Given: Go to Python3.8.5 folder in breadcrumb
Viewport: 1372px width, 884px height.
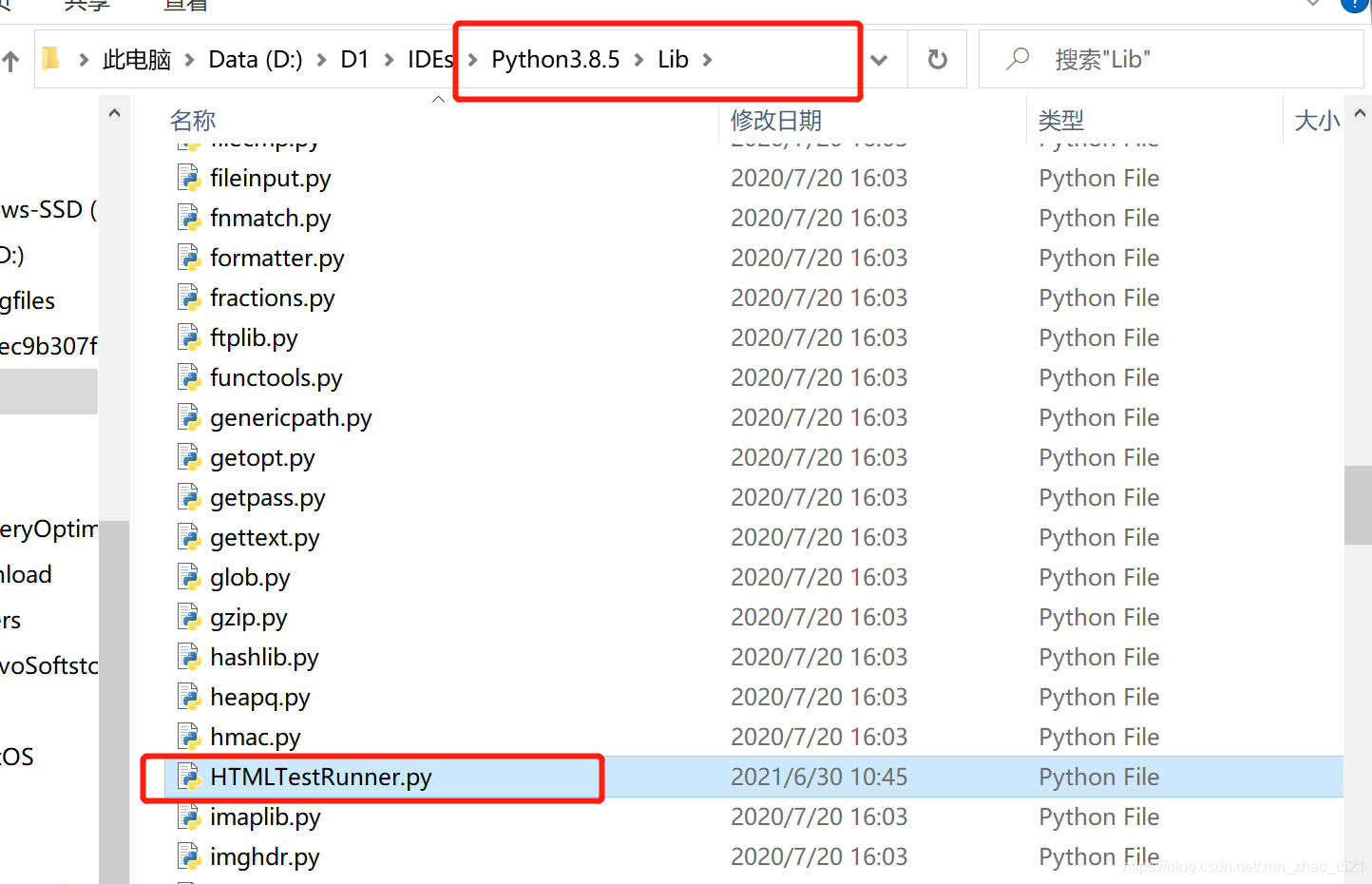Looking at the screenshot, I should (555, 60).
